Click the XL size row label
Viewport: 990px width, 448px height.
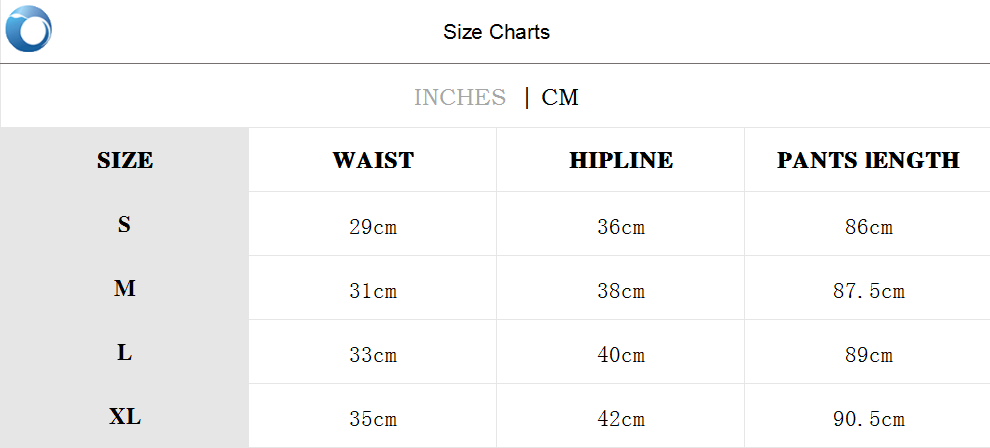(124, 417)
